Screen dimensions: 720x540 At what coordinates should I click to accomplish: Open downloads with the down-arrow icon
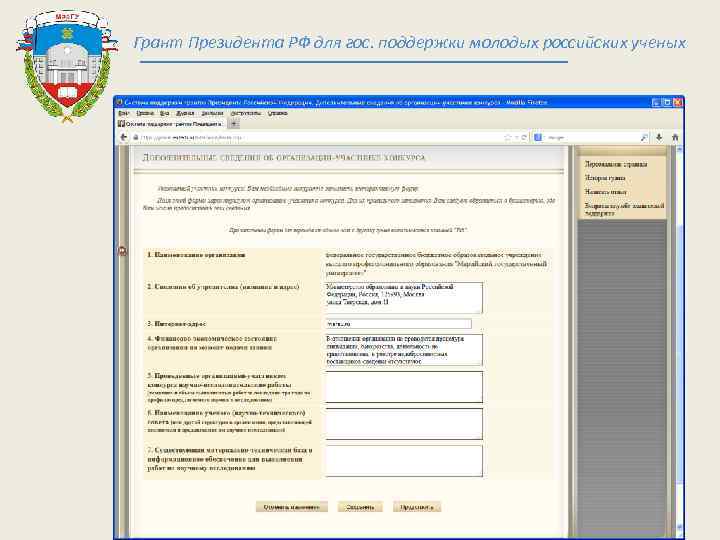point(659,137)
